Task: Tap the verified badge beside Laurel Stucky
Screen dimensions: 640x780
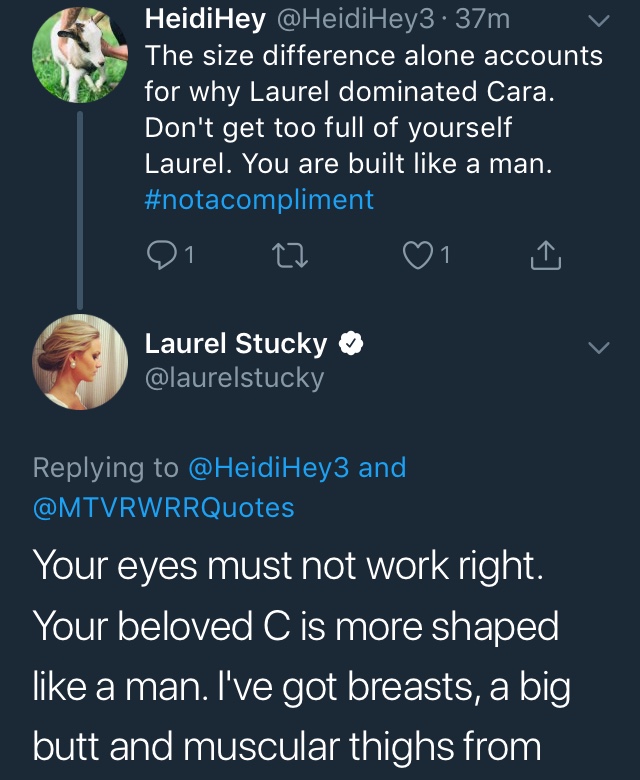Action: (x=351, y=344)
